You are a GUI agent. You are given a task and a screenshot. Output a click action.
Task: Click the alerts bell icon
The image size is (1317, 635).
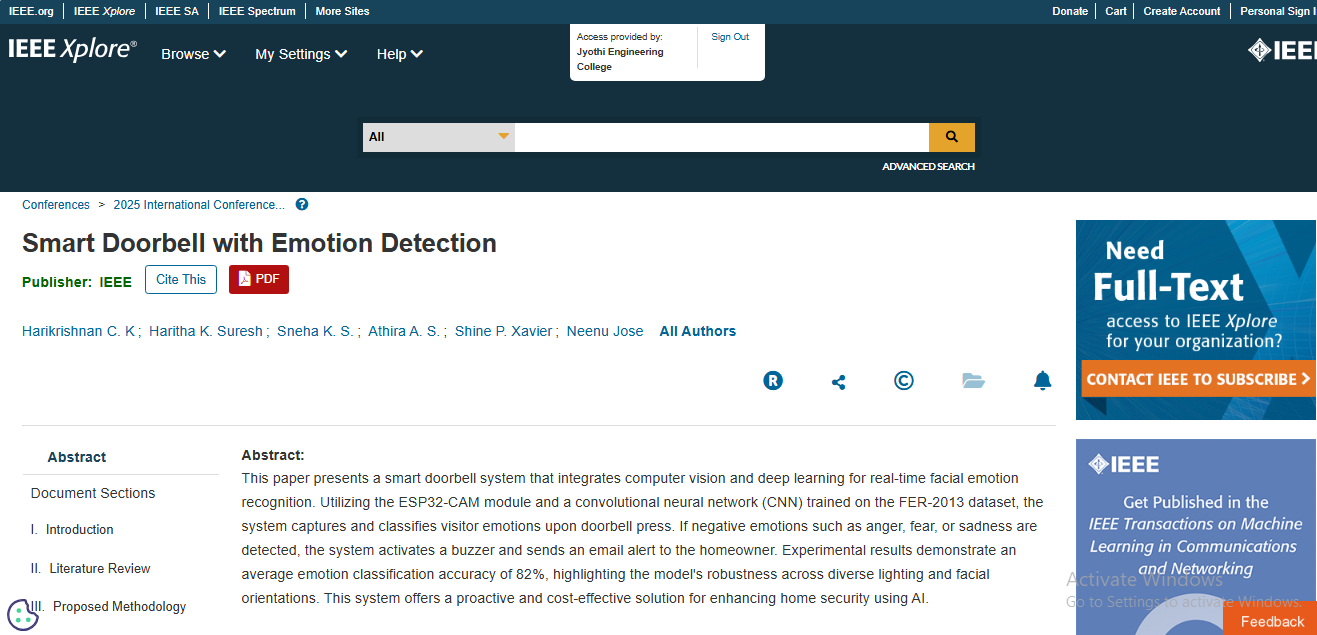click(1042, 380)
